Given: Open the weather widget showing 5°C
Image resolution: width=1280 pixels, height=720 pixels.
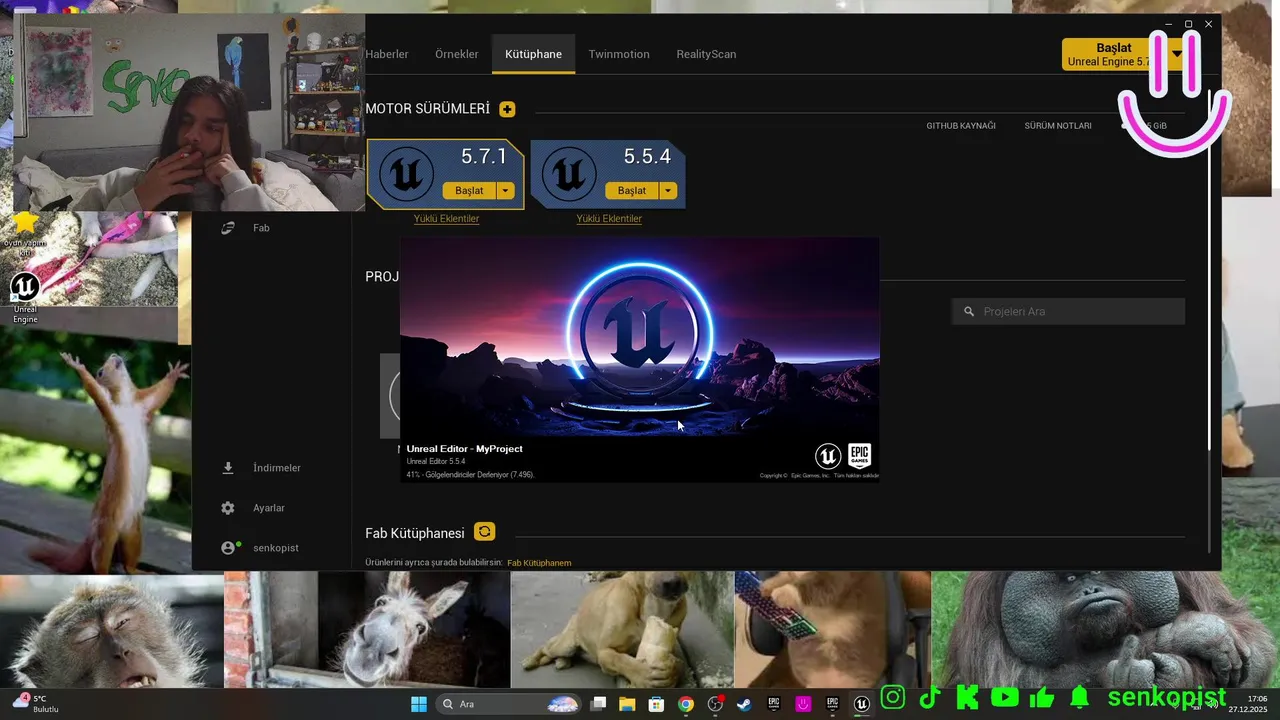Looking at the screenshot, I should click(x=35, y=704).
